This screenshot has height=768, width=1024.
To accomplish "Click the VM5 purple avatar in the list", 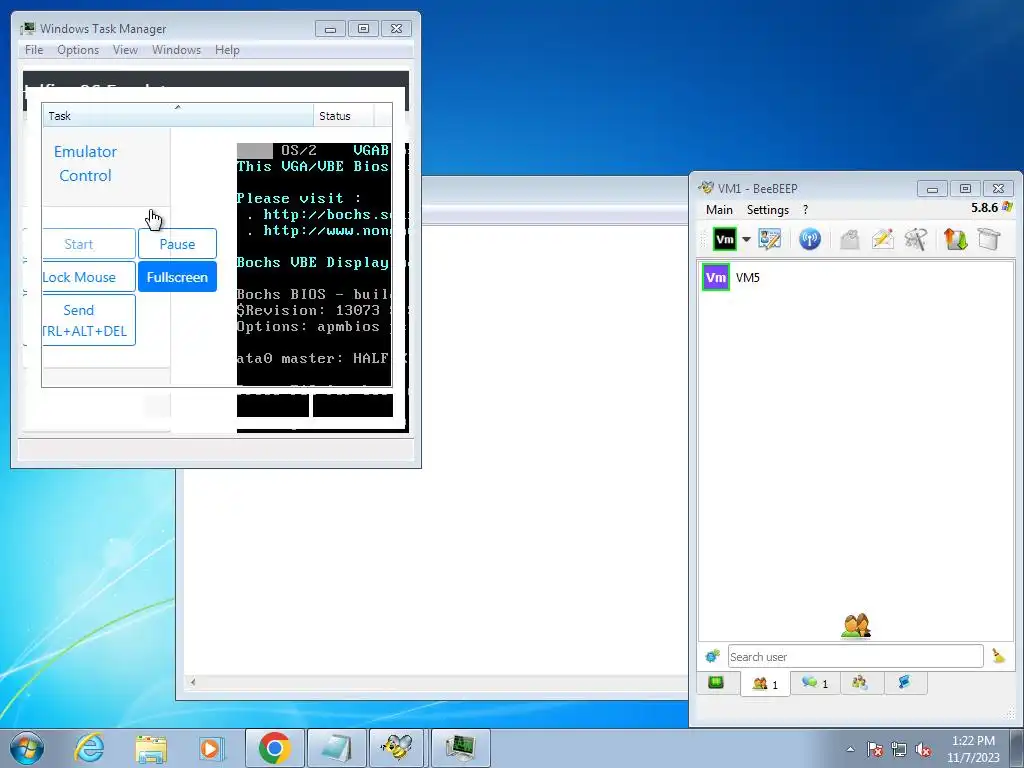I will [x=716, y=278].
